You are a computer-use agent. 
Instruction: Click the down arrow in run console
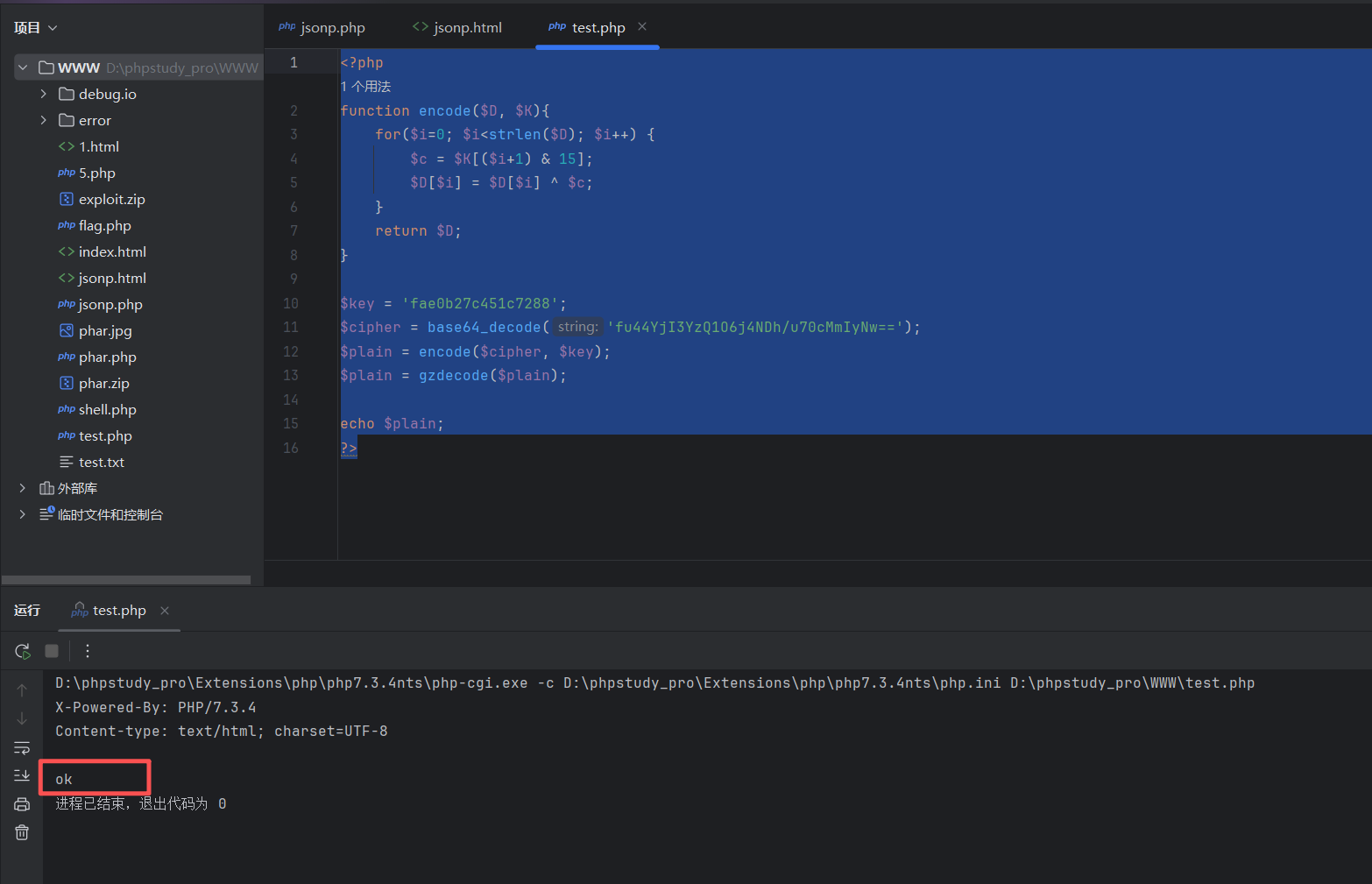(22, 718)
